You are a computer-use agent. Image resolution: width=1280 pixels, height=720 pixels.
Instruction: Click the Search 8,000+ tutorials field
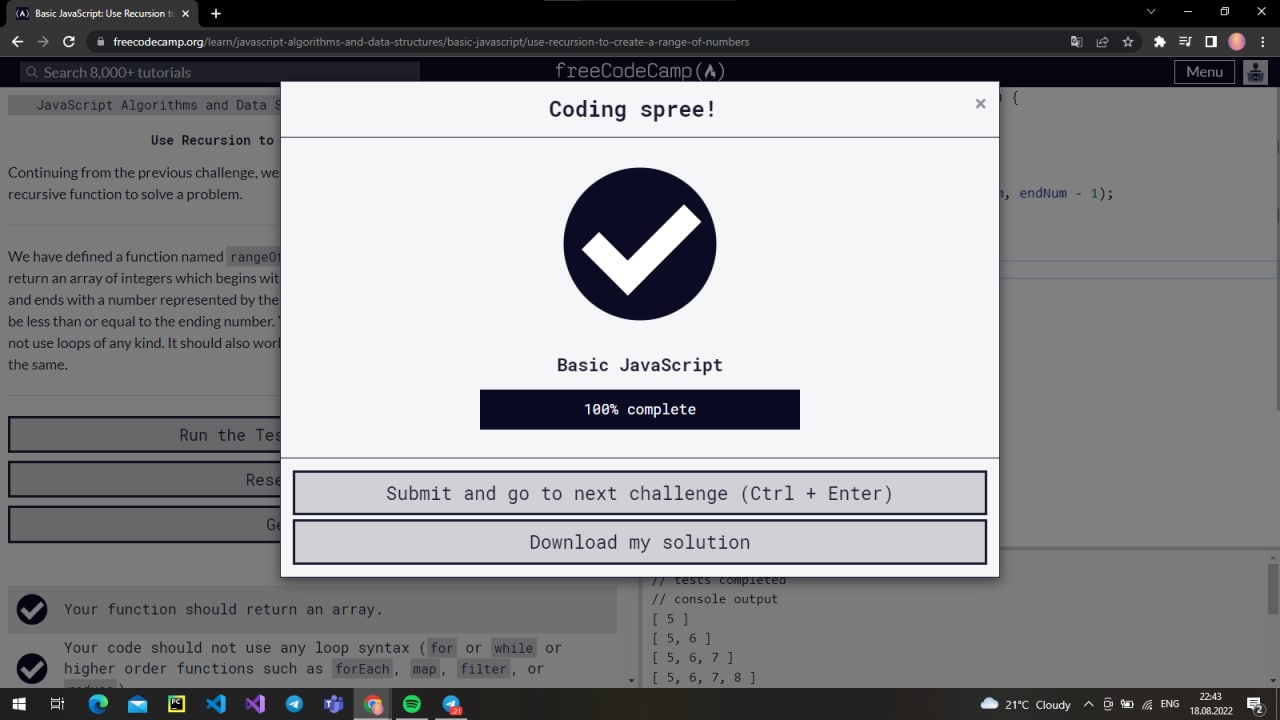pyautogui.click(x=220, y=72)
